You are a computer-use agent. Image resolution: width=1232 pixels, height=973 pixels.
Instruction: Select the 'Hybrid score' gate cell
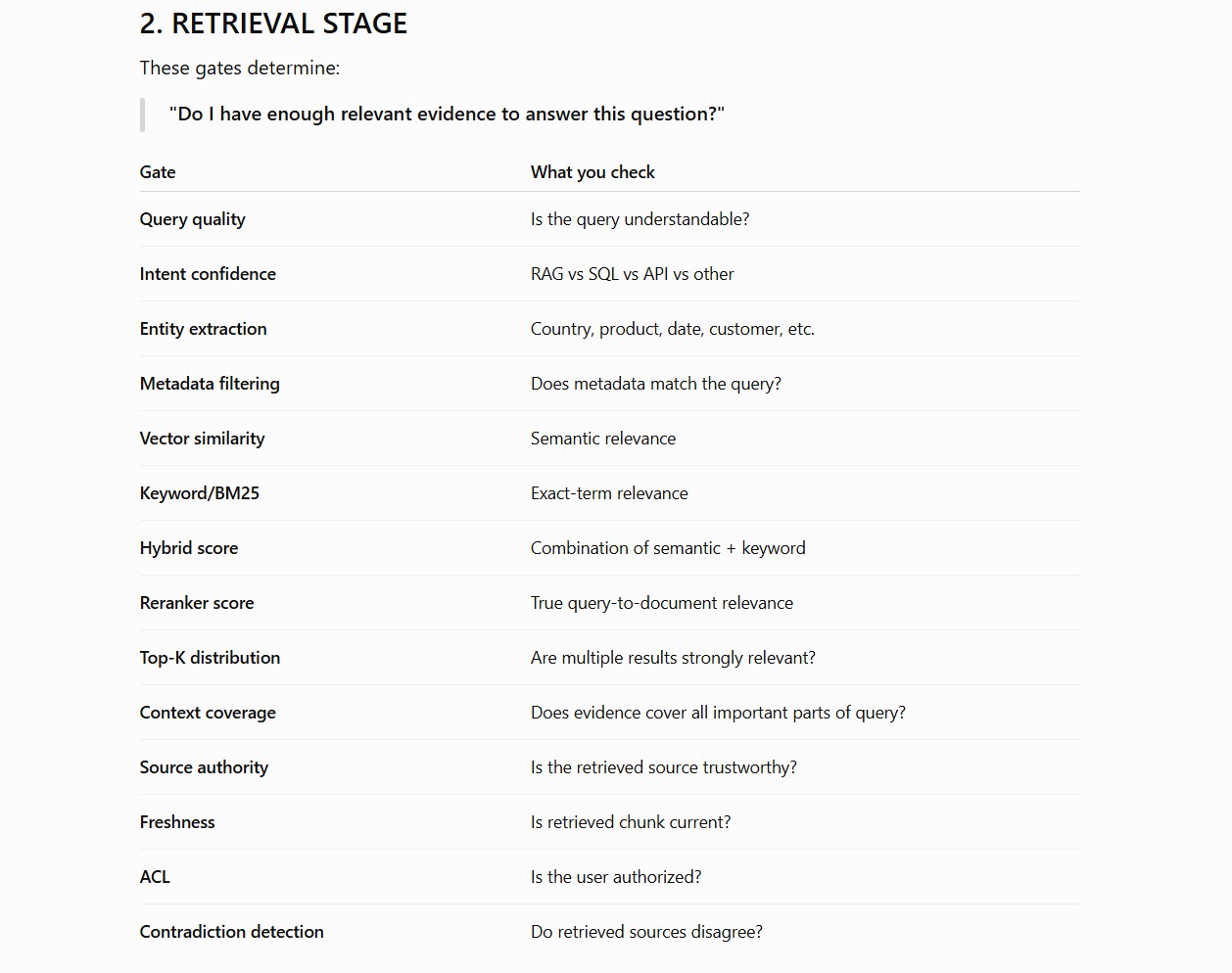point(189,548)
